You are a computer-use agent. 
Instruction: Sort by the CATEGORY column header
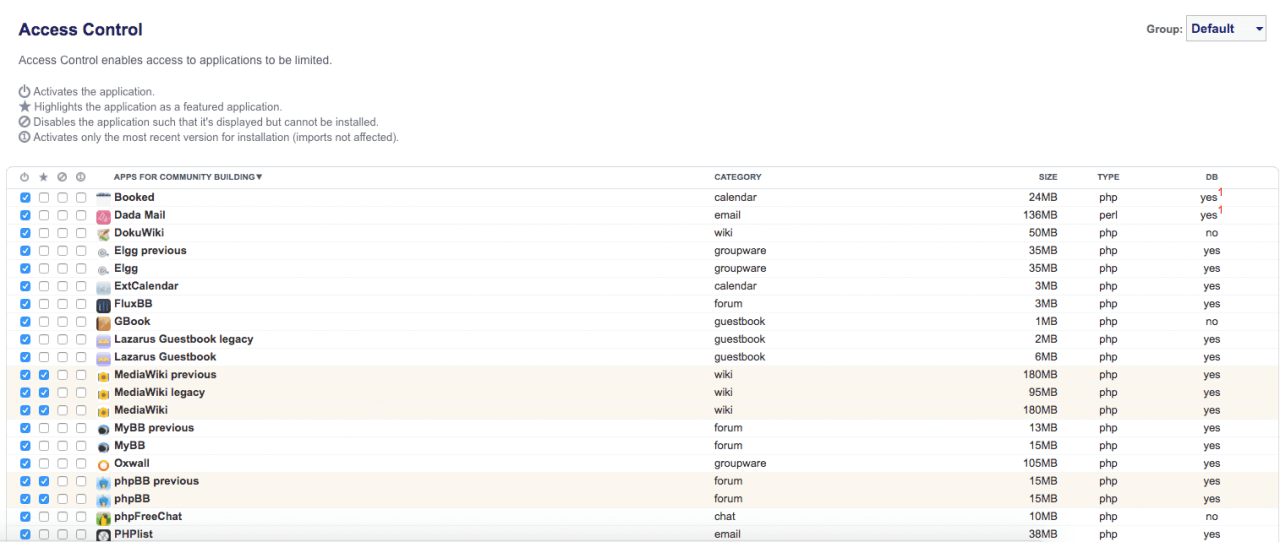click(x=738, y=177)
